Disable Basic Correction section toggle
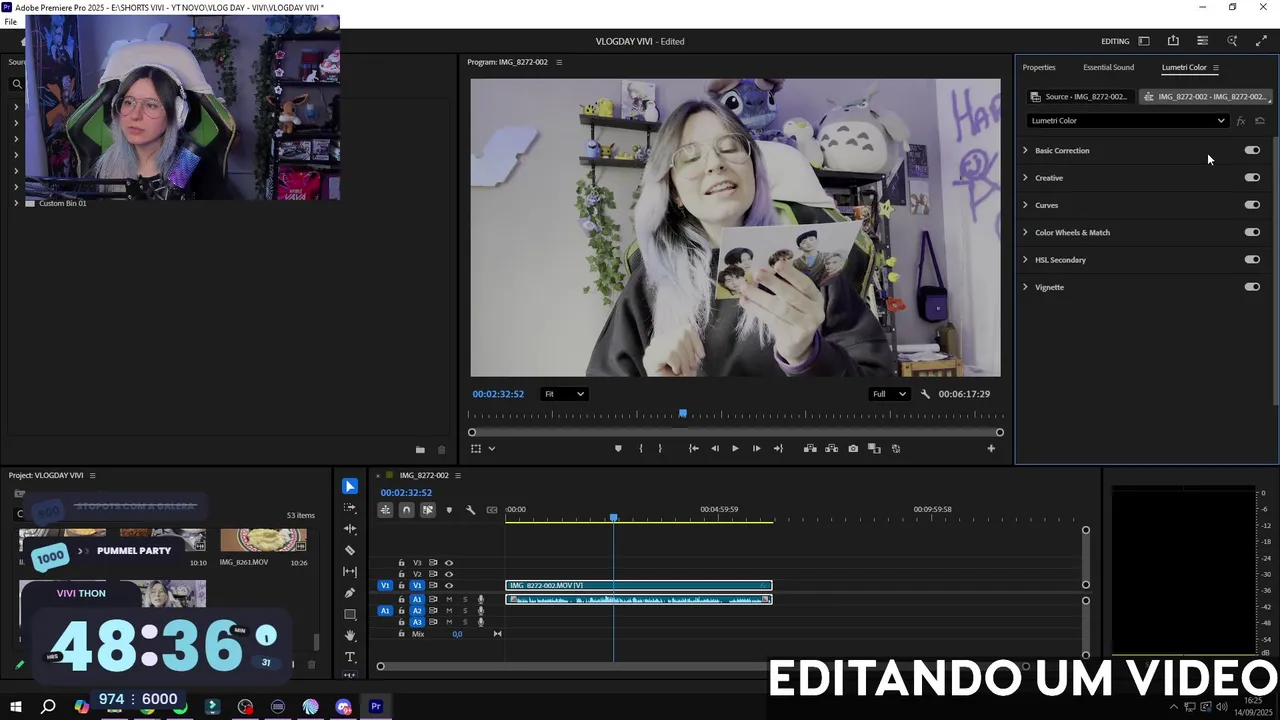Image resolution: width=1280 pixels, height=720 pixels. [x=1252, y=150]
